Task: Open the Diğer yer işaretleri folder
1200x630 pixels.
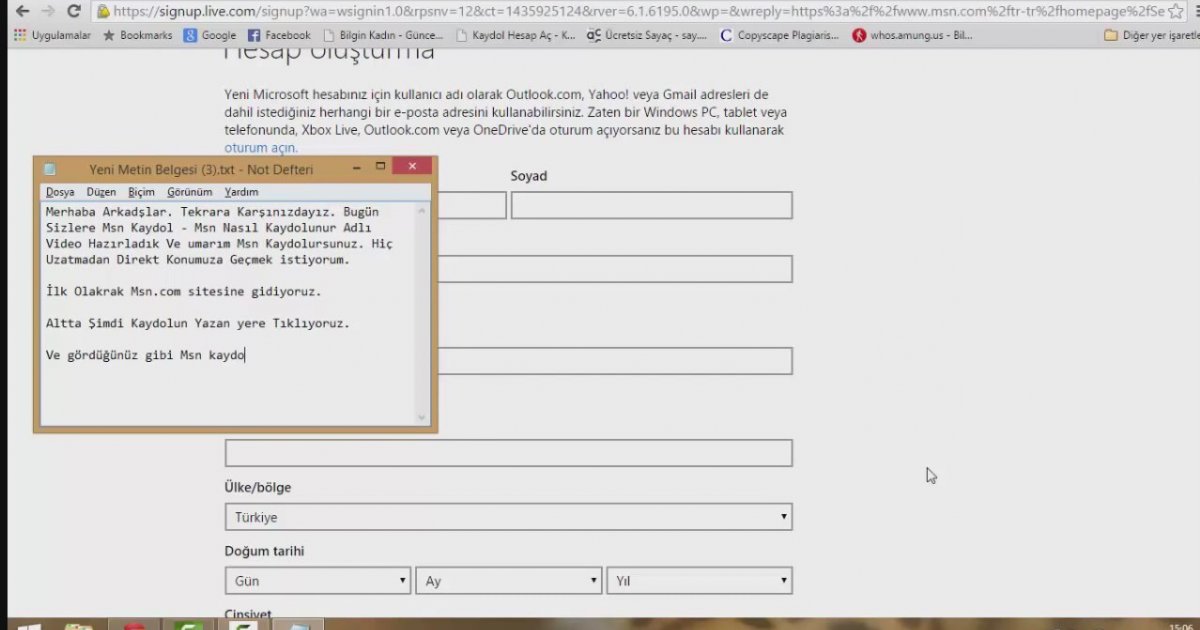Action: point(1150,35)
